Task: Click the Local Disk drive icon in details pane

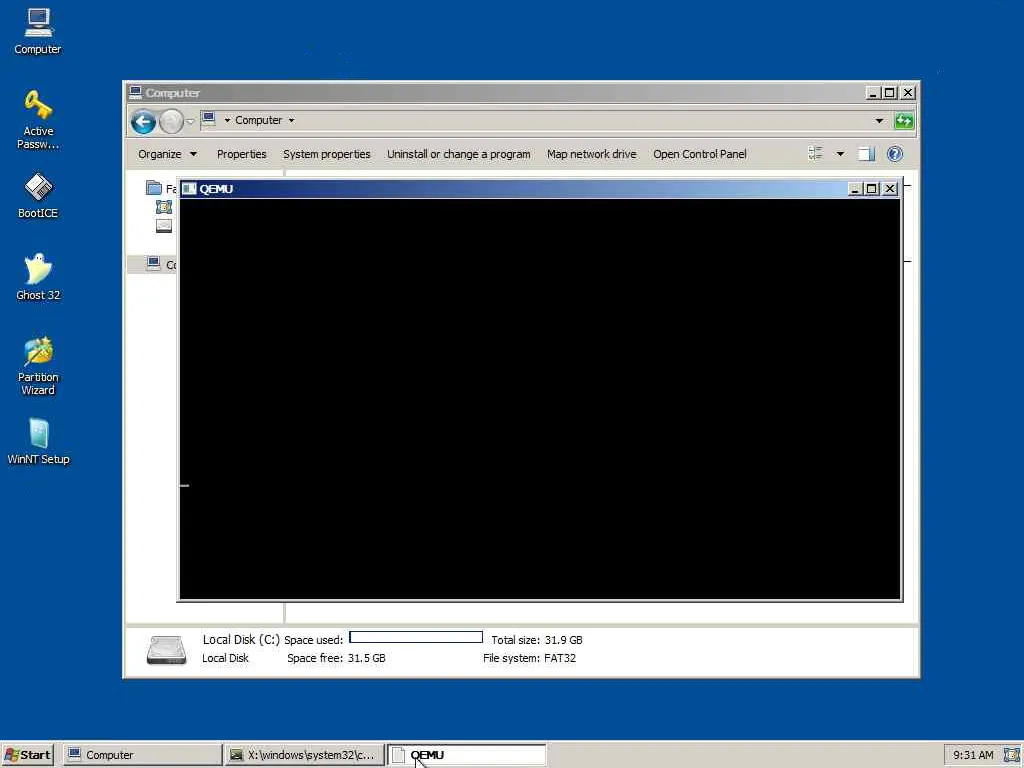Action: click(167, 650)
